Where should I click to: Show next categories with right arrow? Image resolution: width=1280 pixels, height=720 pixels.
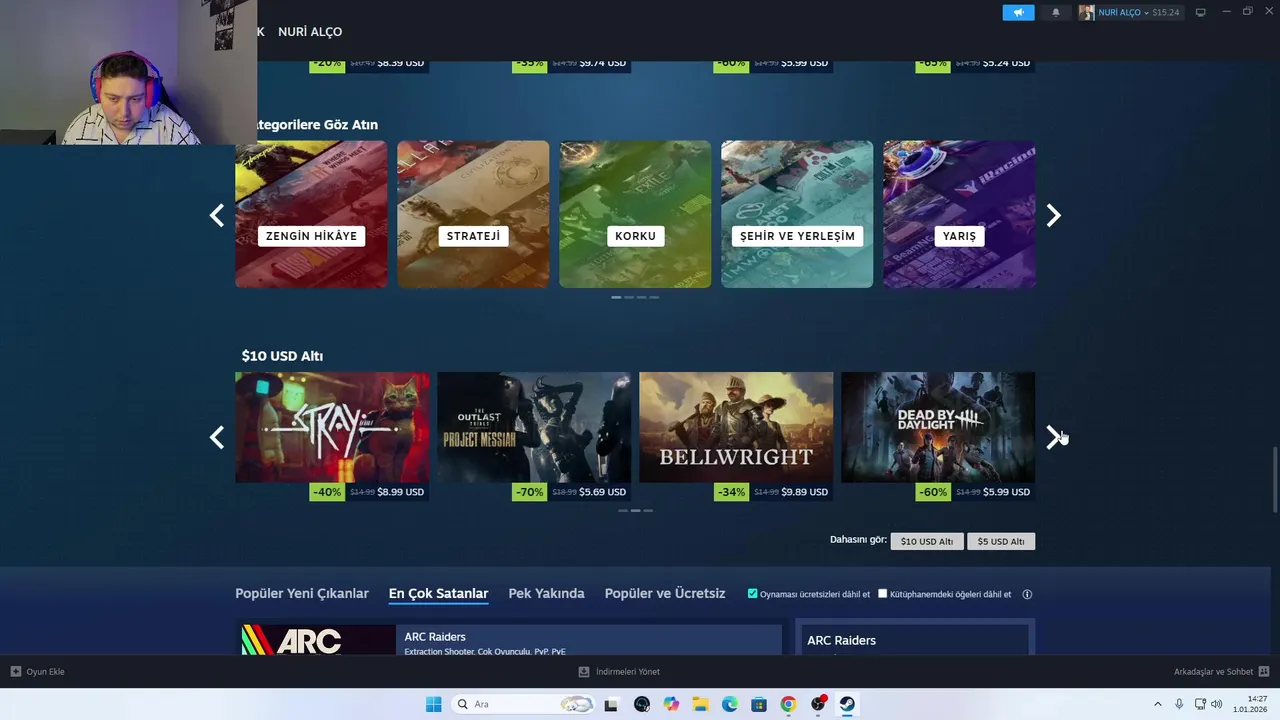(x=1053, y=215)
